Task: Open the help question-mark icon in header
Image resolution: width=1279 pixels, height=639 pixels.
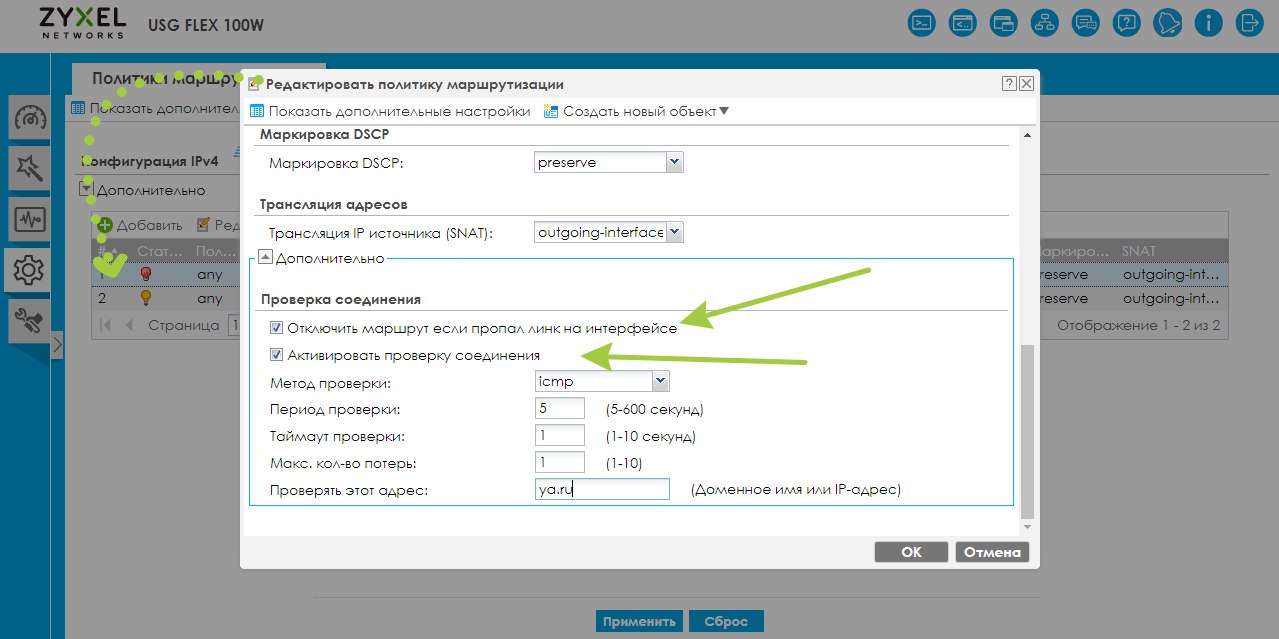Action: click(1127, 21)
